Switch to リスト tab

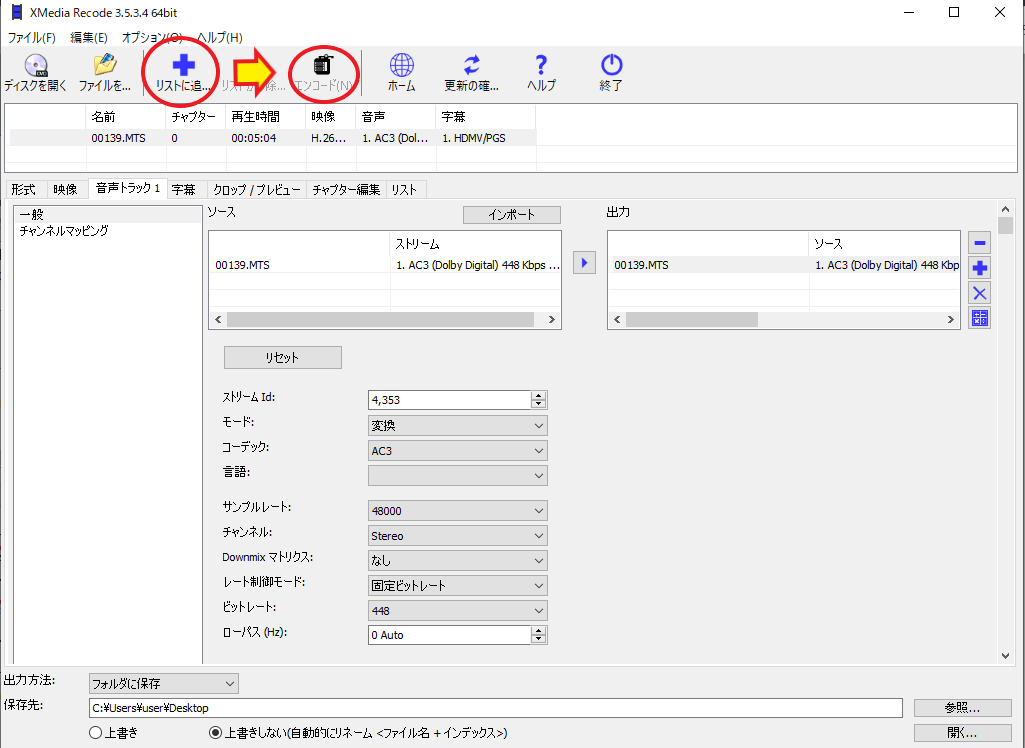[404, 190]
